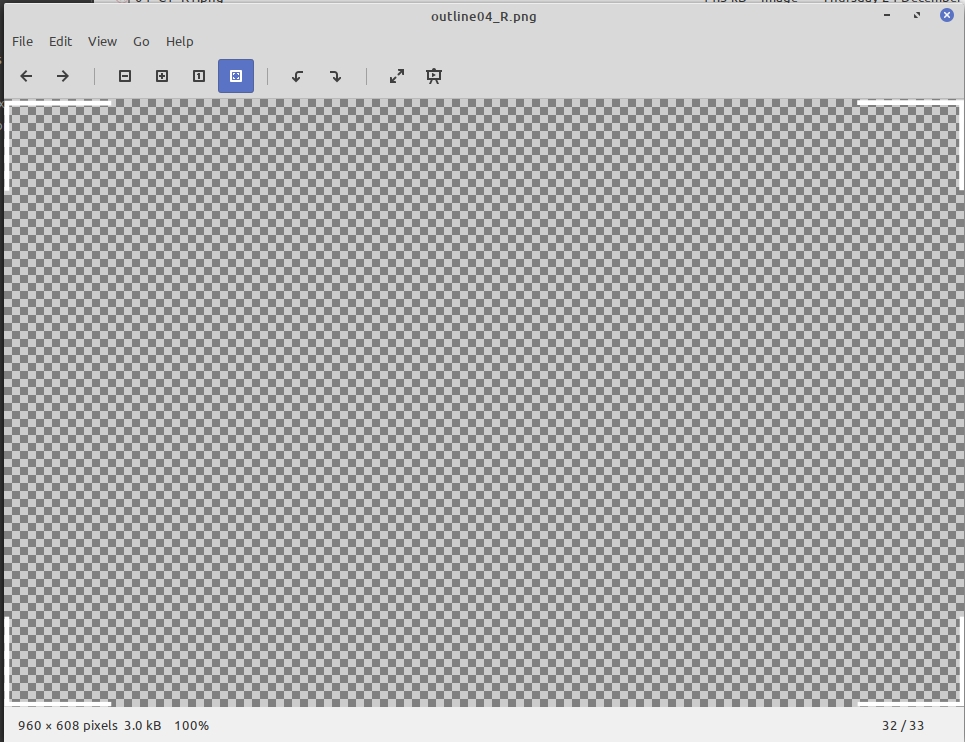Minimize the image viewer window
Viewport: 965px width, 742px height.
pos(888,15)
